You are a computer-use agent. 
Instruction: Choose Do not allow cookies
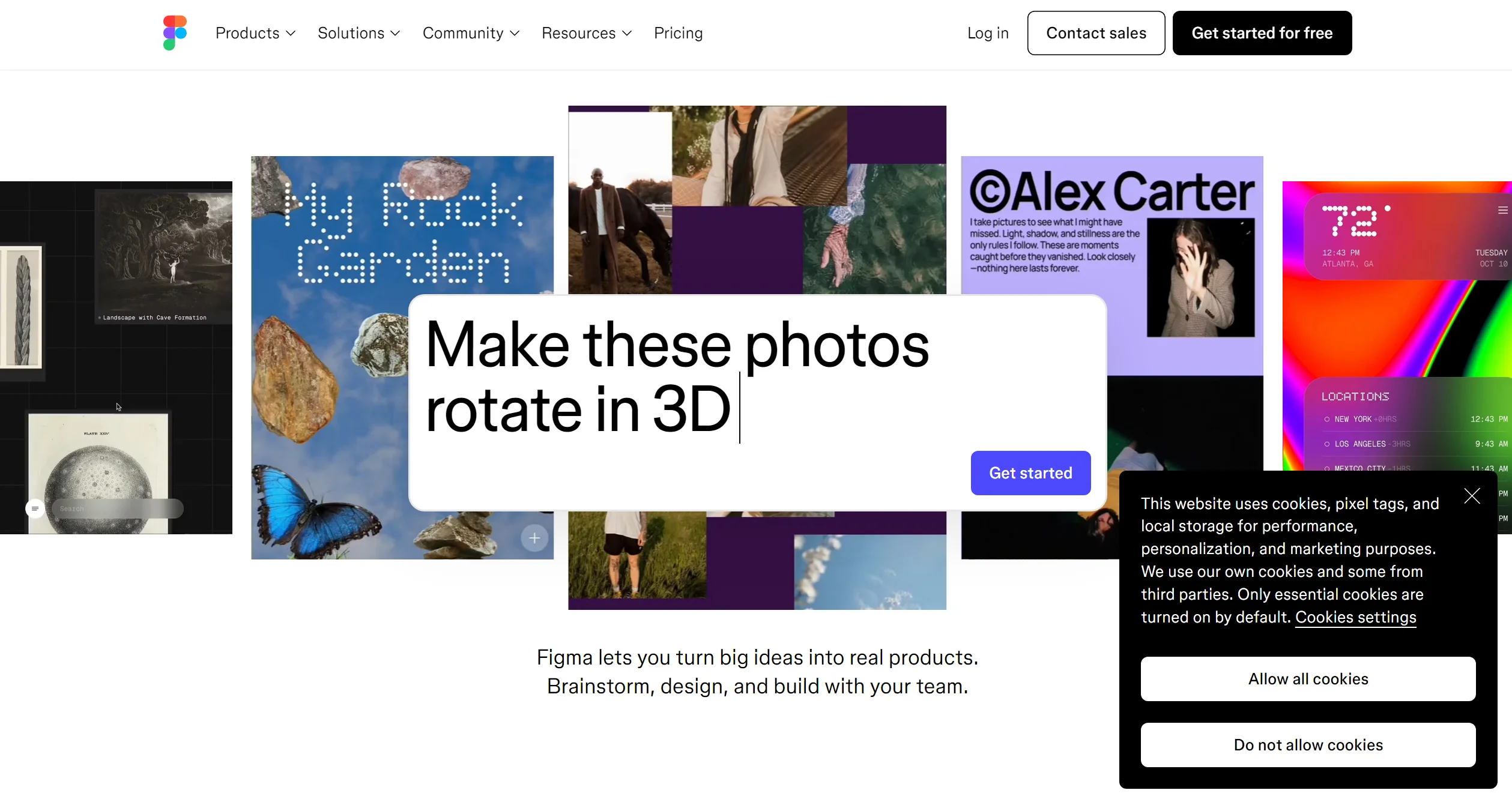pyautogui.click(x=1308, y=745)
